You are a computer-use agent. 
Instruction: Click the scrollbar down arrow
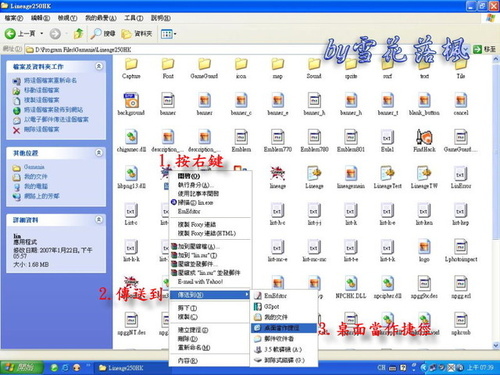click(496, 345)
